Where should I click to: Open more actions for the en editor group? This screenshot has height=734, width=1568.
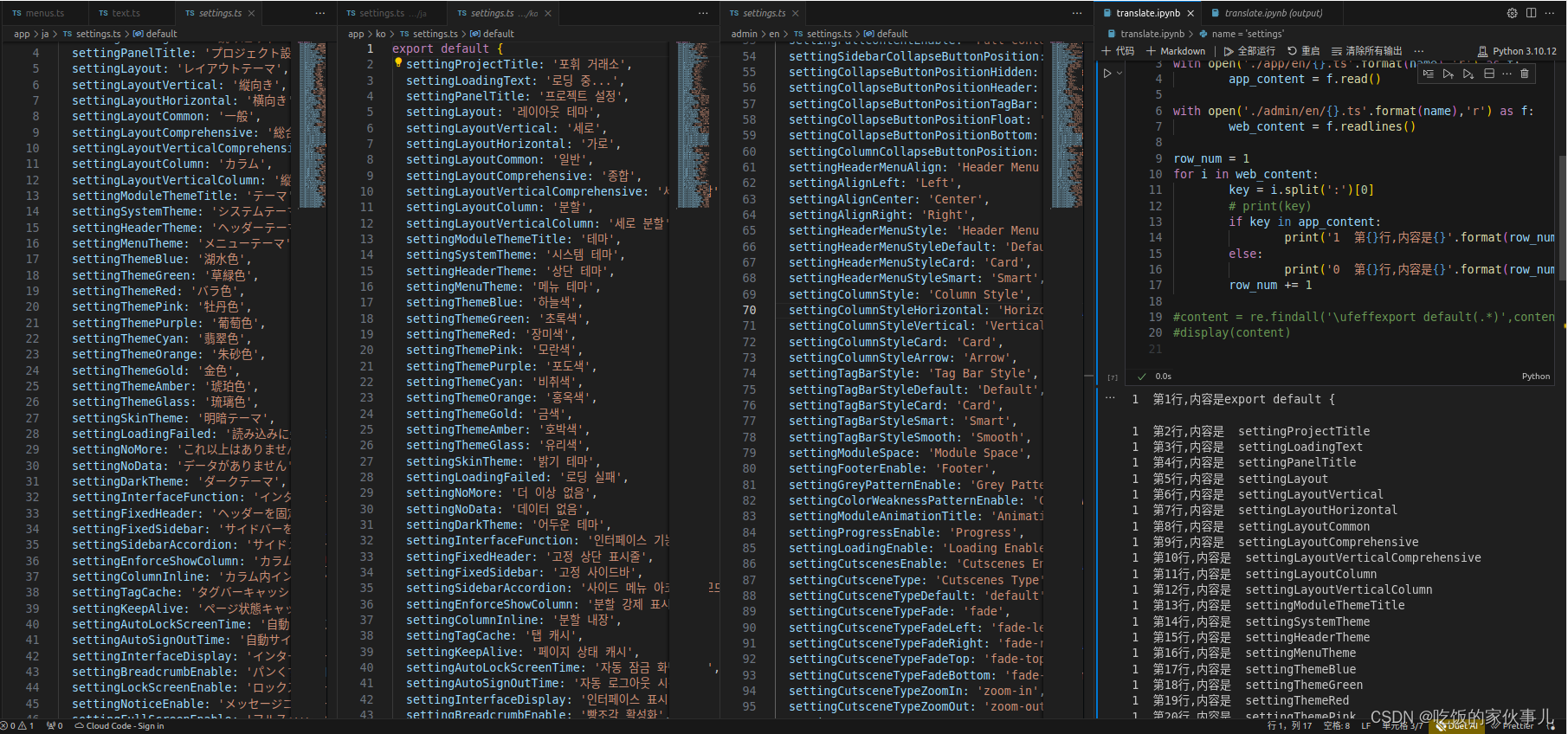pos(1077,13)
